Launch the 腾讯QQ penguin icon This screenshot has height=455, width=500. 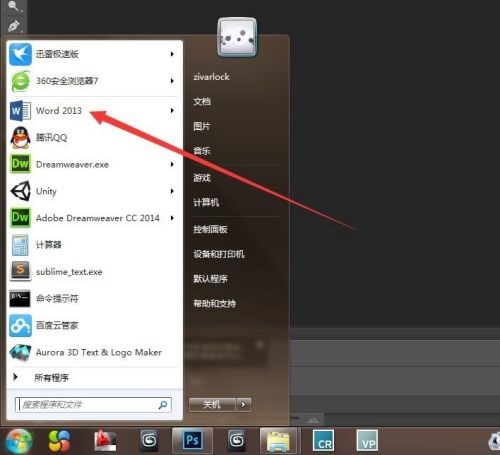pyautogui.click(x=20, y=137)
